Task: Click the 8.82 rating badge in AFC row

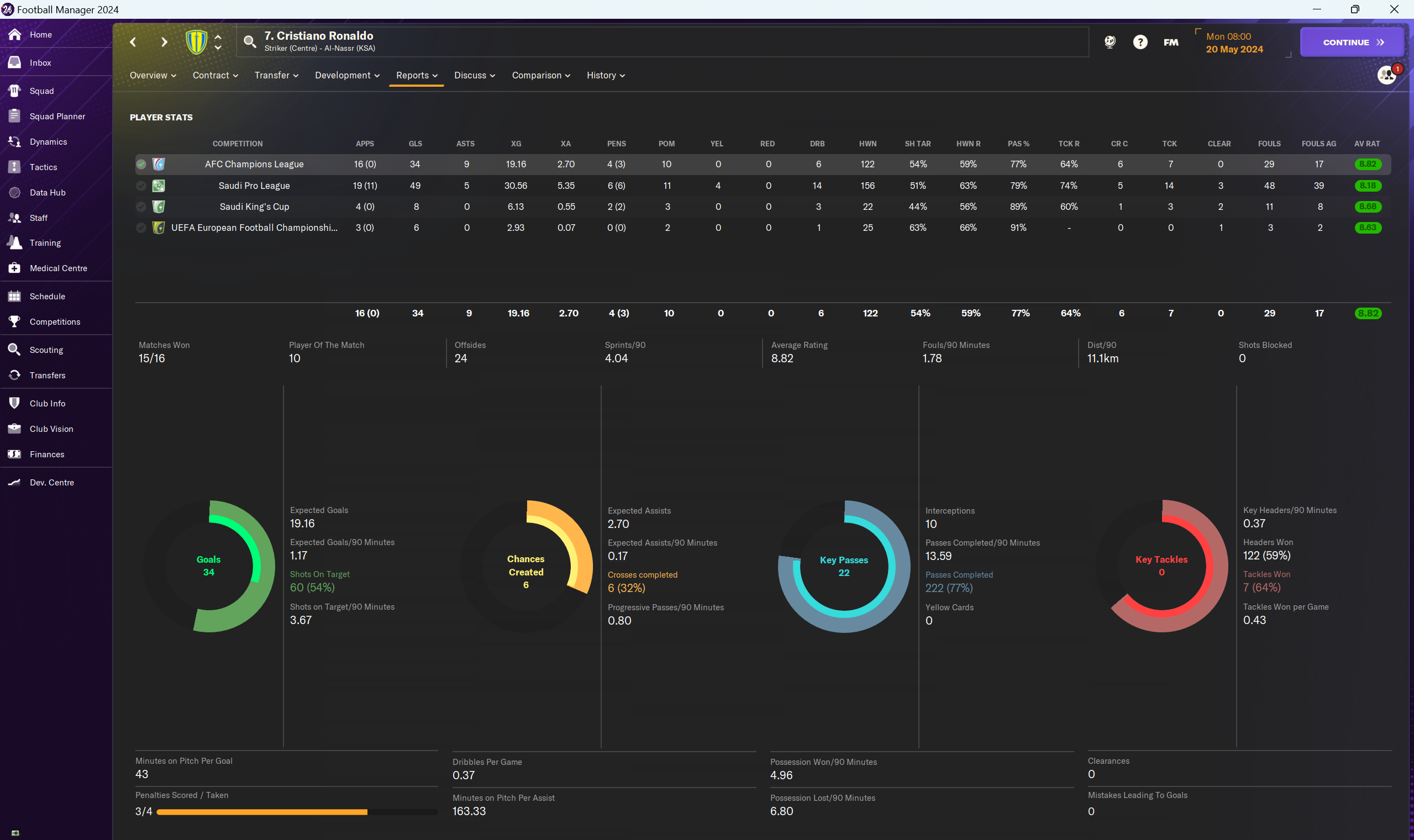Action: click(x=1368, y=164)
